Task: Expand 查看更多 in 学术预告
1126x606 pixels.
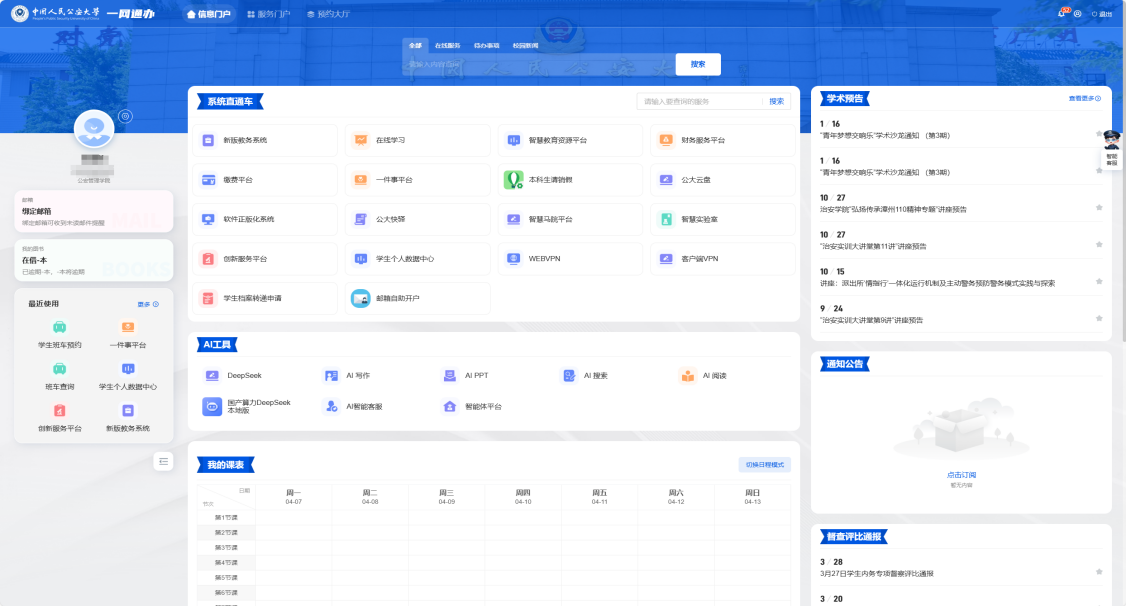Action: point(1084,98)
